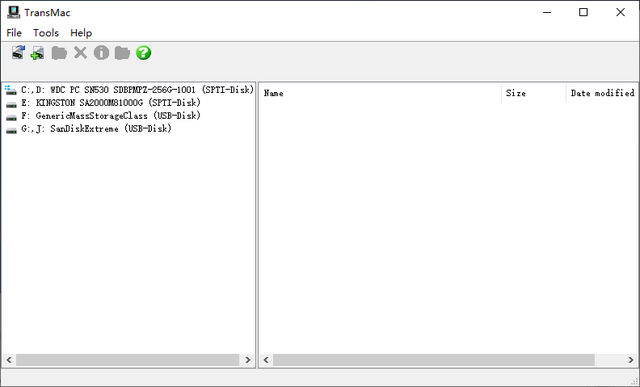Click the grey info properties toolbar icon
Screen dimensions: 640x387
coord(101,53)
